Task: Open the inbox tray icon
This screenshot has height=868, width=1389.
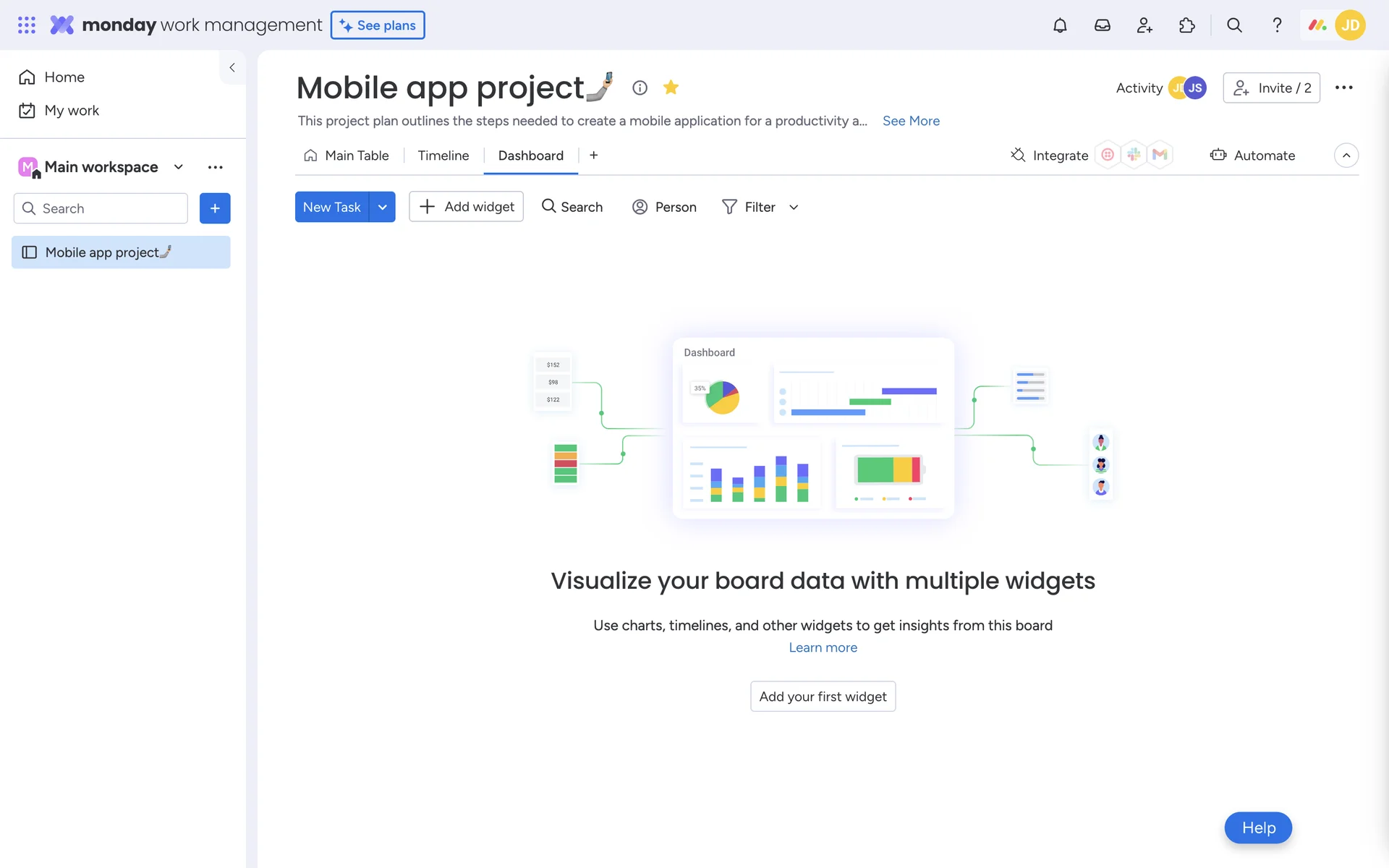Action: coord(1102,25)
